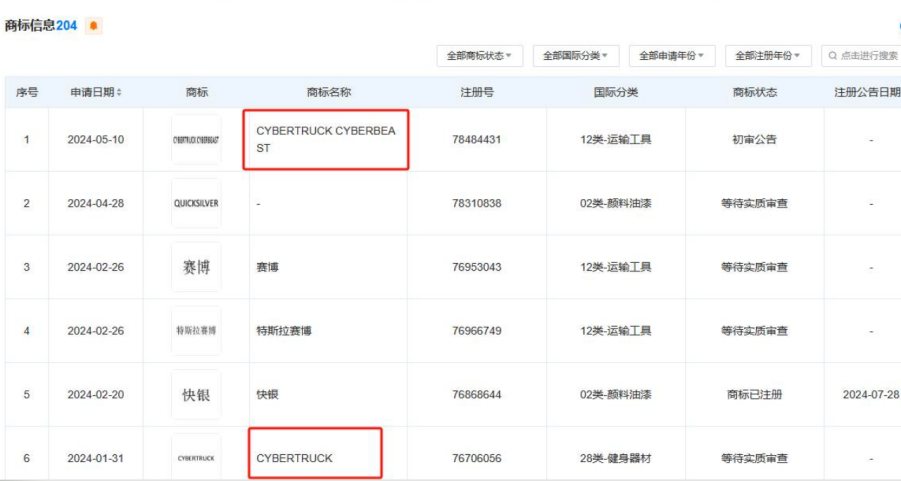Select registration number 76868644
Screen dimensions: 901x481
[476, 395]
